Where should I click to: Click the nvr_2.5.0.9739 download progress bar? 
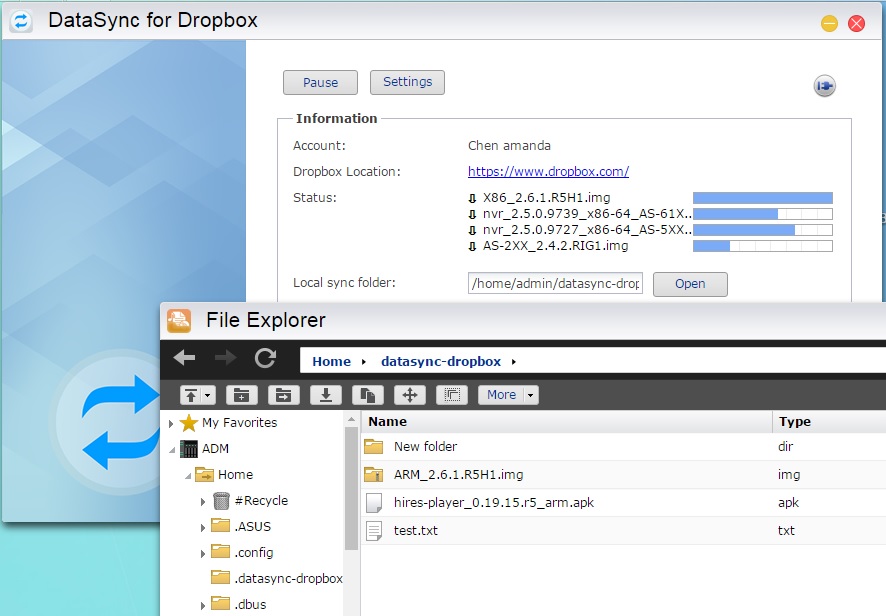(763, 214)
